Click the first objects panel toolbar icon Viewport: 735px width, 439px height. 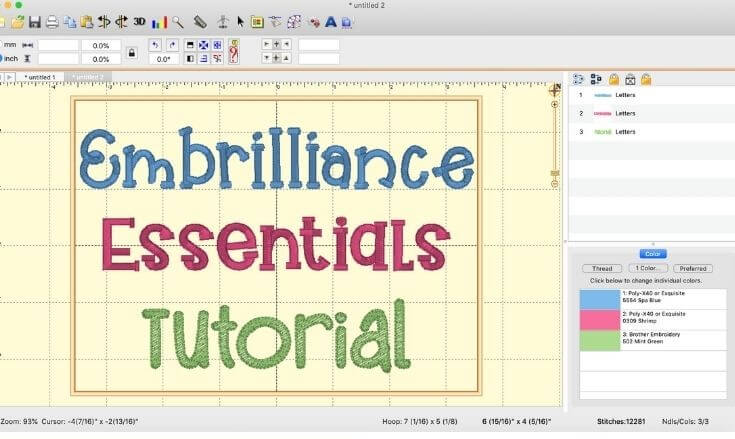pyautogui.click(x=578, y=79)
